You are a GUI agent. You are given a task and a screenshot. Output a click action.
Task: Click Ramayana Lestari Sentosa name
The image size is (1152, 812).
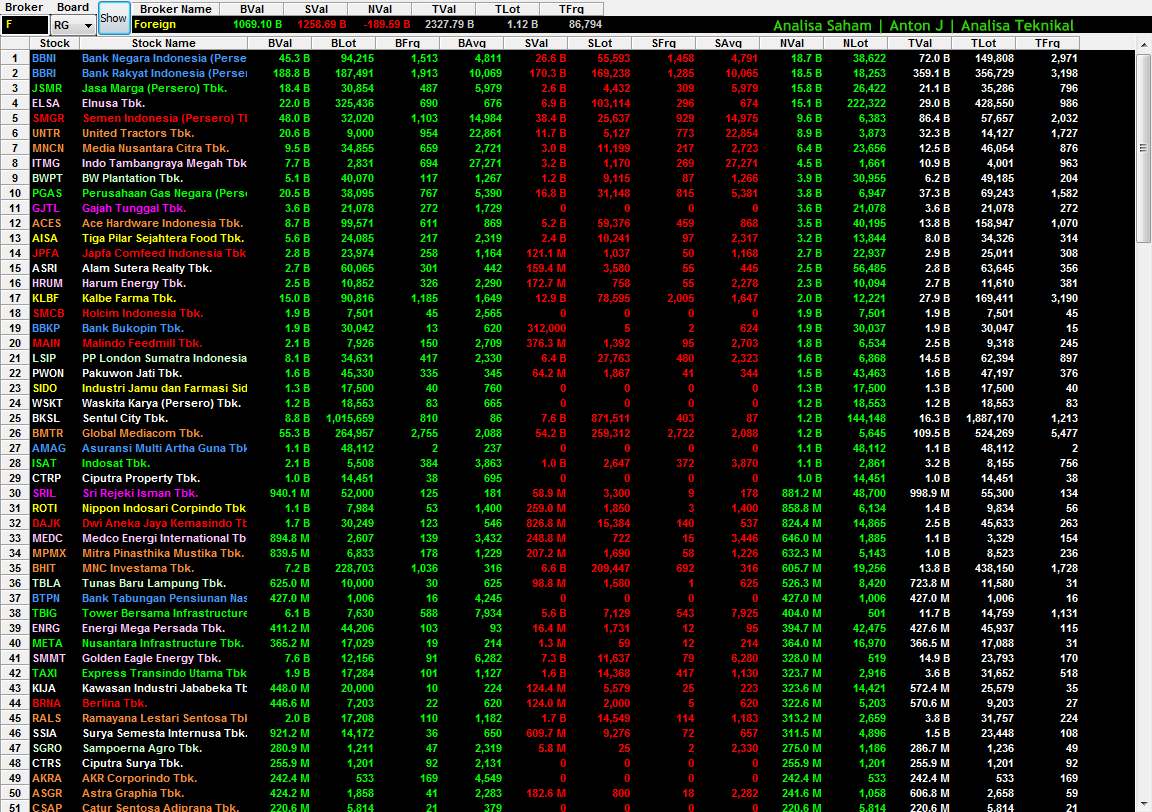point(165,718)
